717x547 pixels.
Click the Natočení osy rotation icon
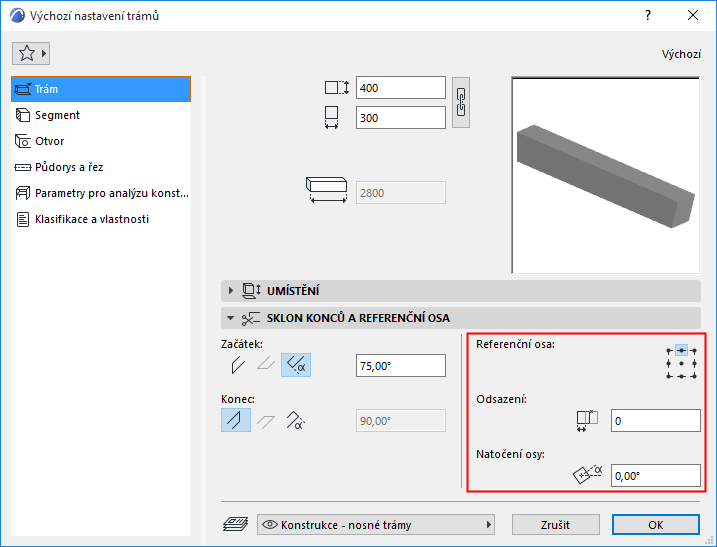[x=587, y=474]
